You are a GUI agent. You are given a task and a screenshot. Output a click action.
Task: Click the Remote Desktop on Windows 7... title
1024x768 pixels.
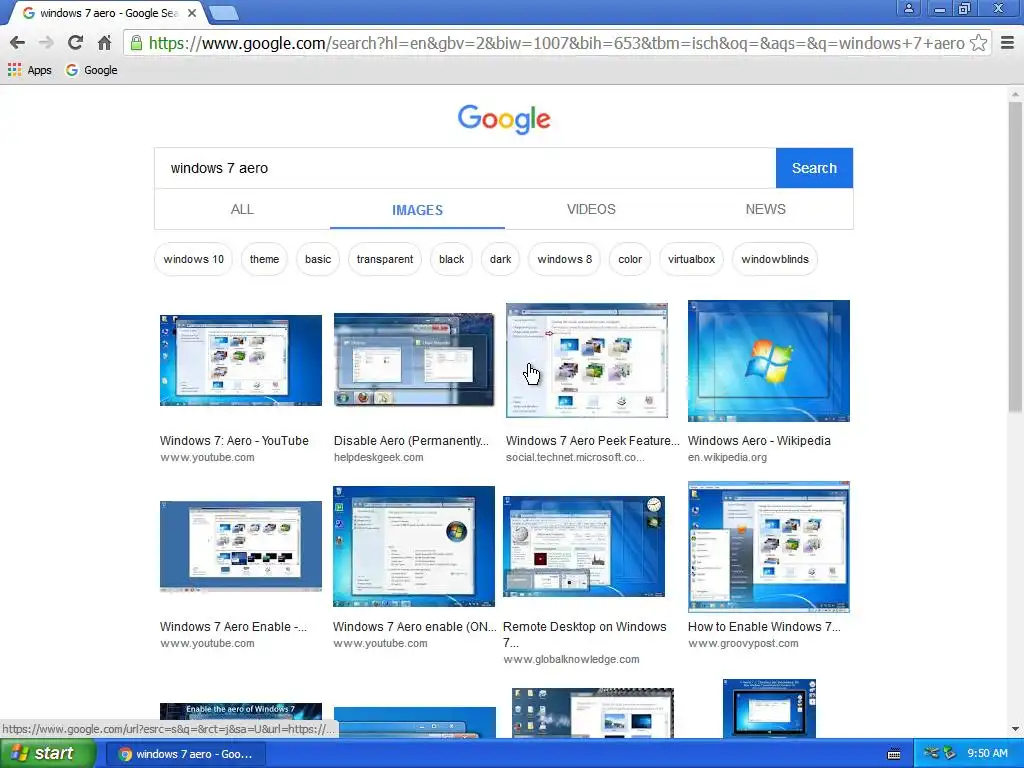pos(584,634)
